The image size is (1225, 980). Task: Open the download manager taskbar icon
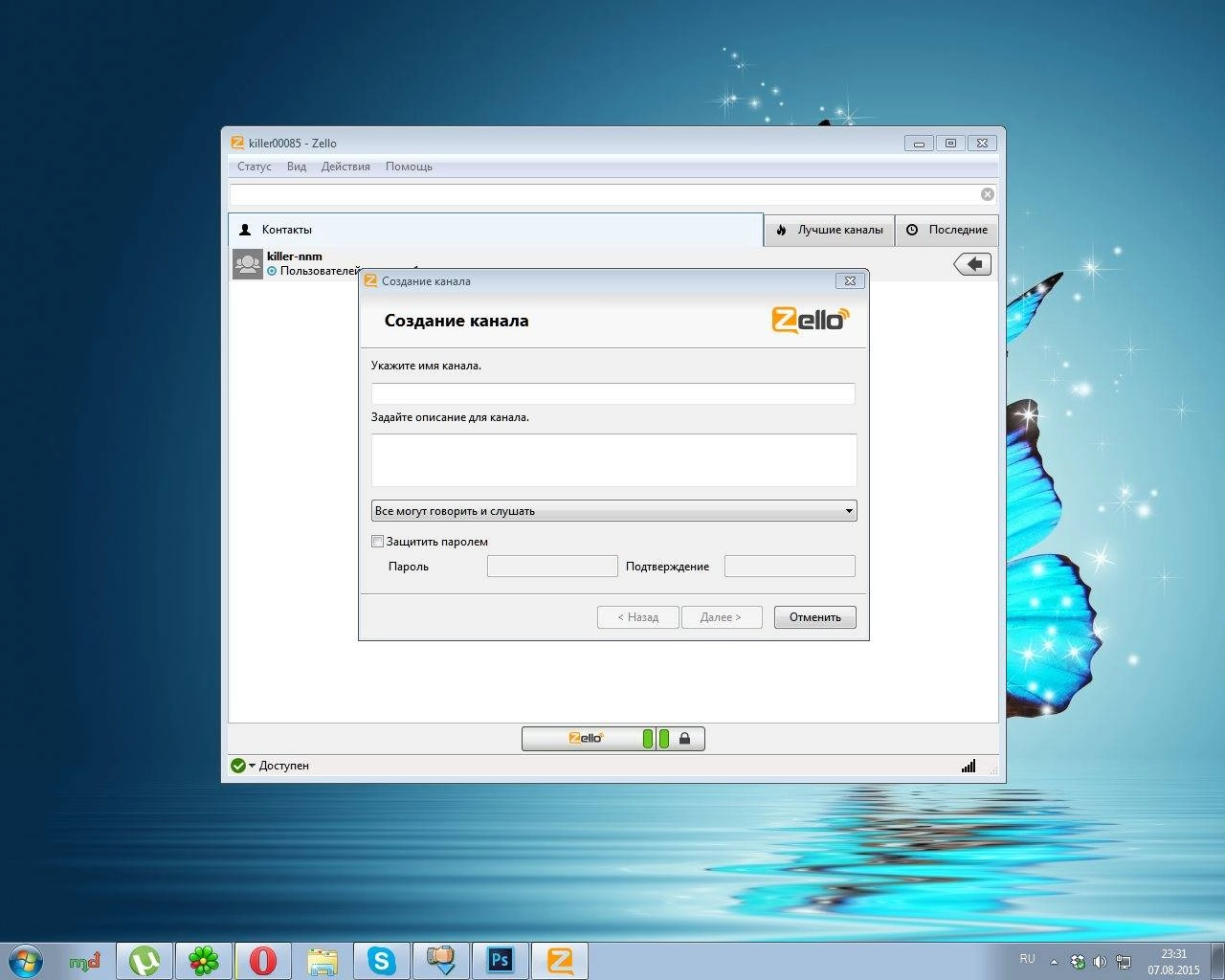click(x=441, y=960)
